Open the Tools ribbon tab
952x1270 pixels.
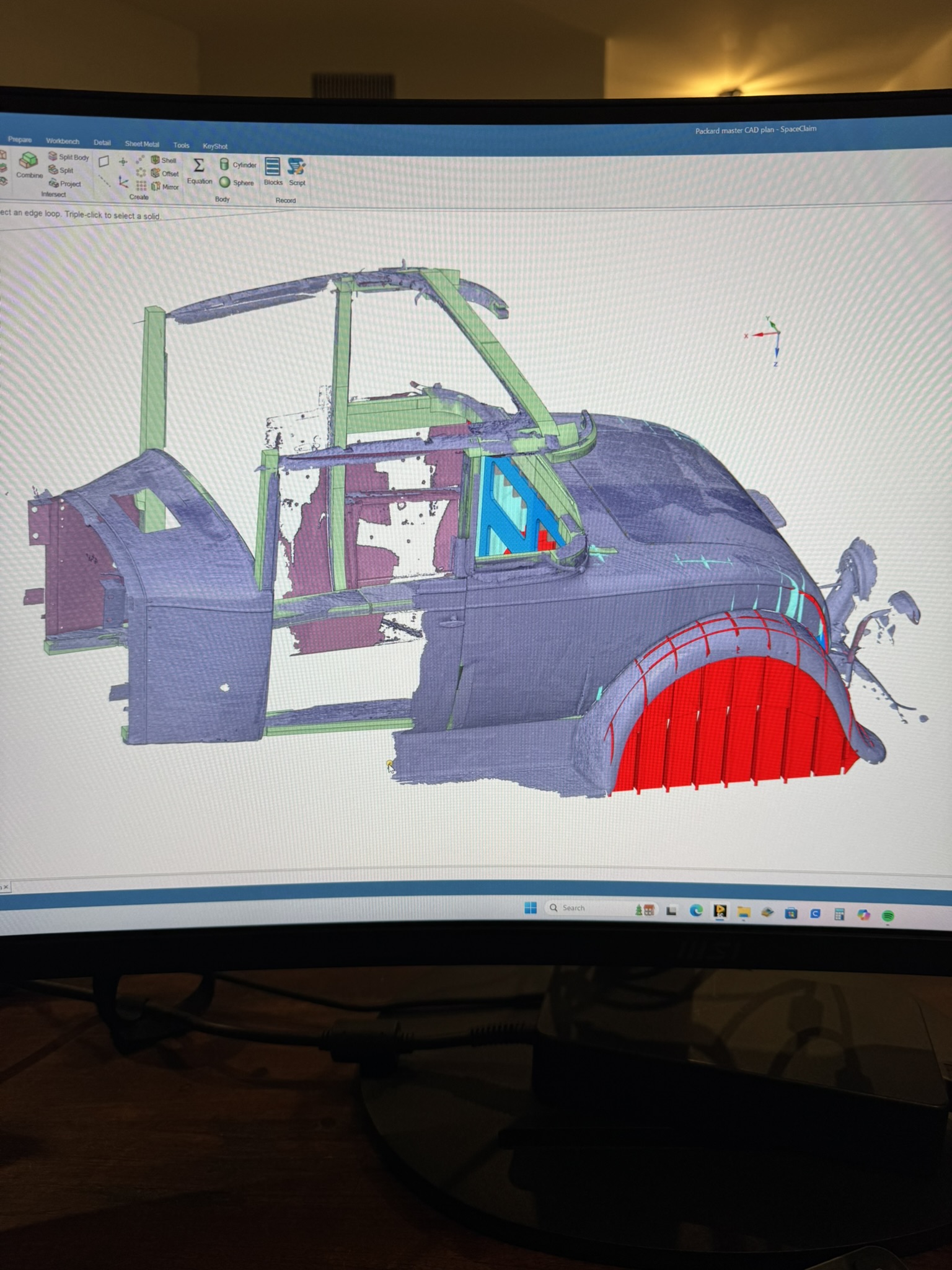pyautogui.click(x=181, y=145)
